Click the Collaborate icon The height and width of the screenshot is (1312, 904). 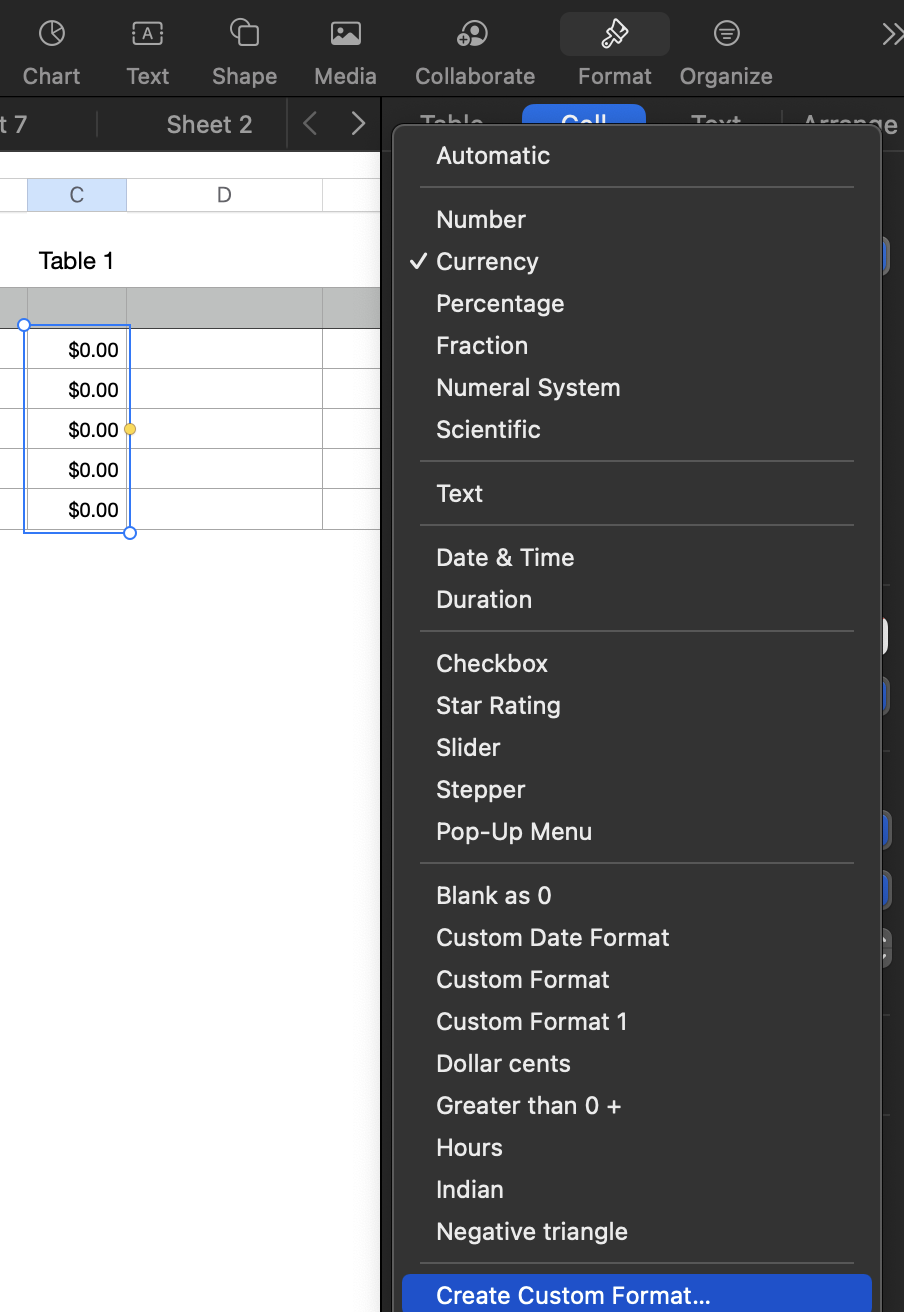474,35
